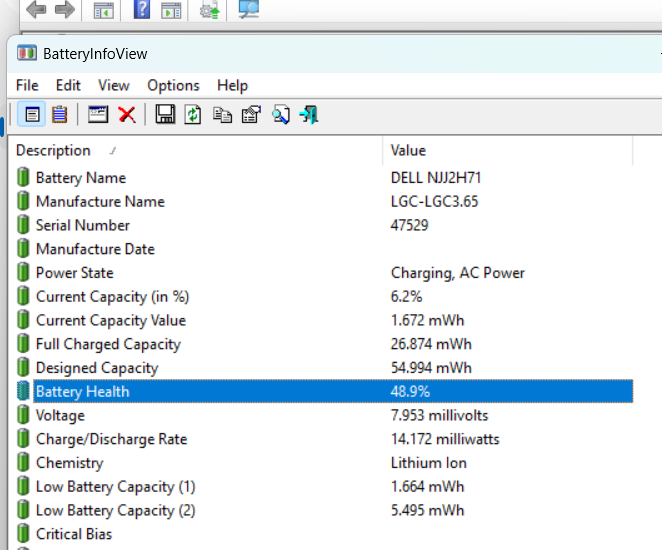Click the 6.2% current capacity value
662x550 pixels.
[x=406, y=296]
